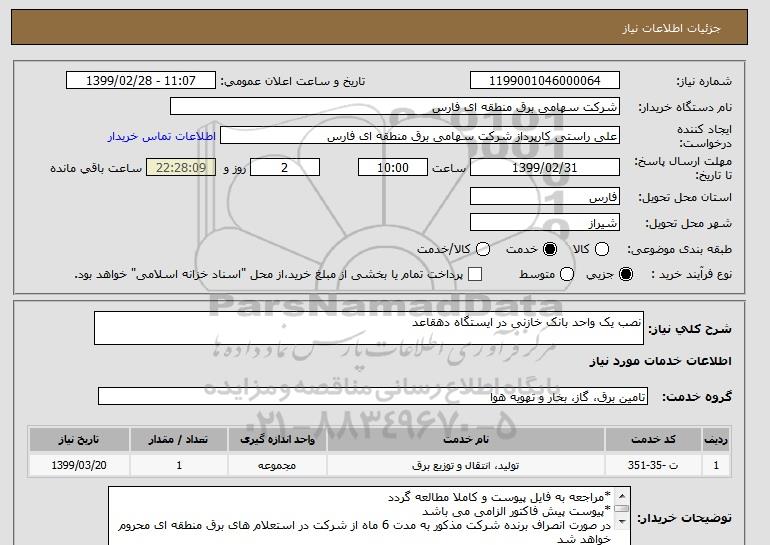
Task: Click the response deadline date 1399/02/31
Action: point(545,167)
